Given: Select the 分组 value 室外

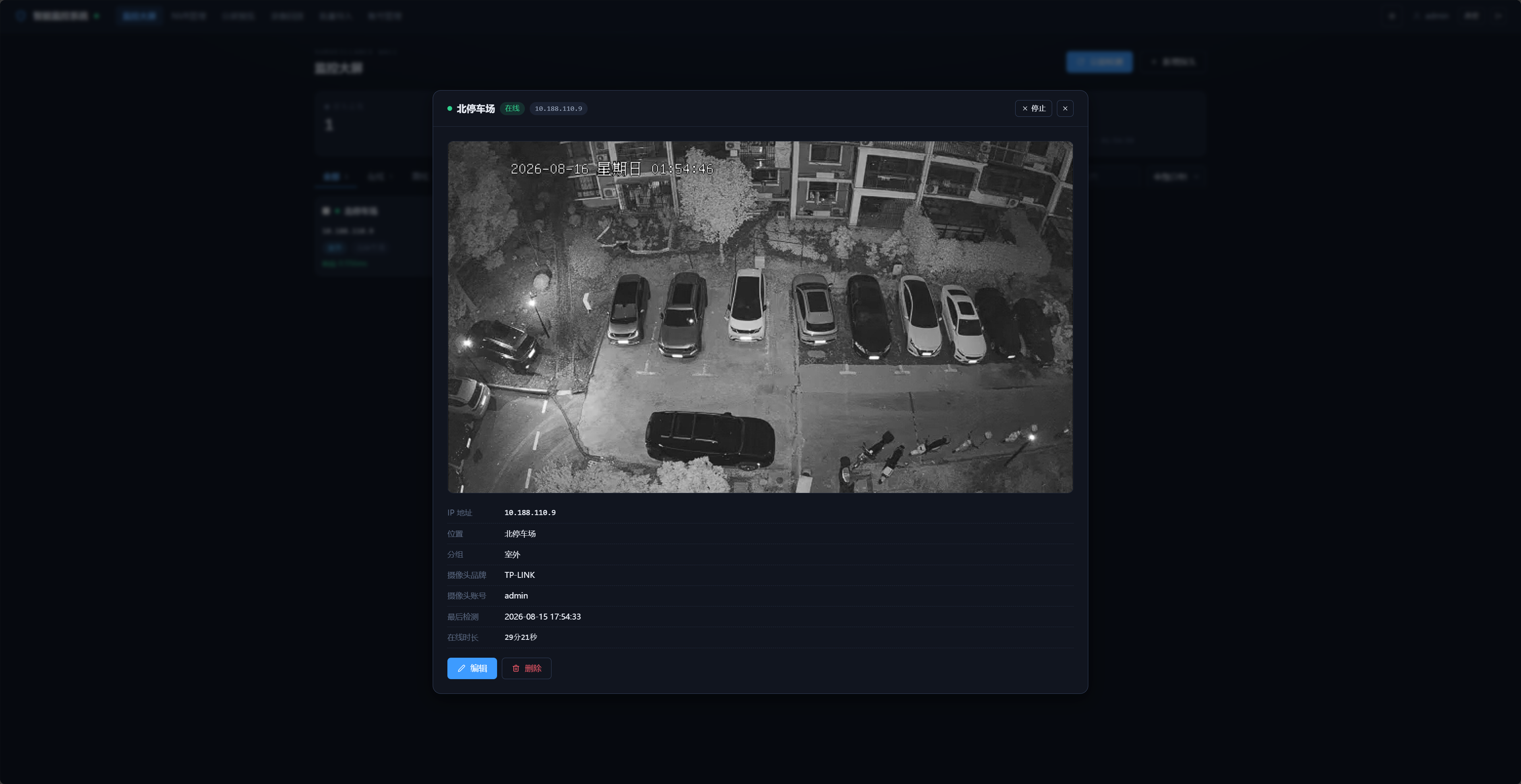Looking at the screenshot, I should pos(512,554).
